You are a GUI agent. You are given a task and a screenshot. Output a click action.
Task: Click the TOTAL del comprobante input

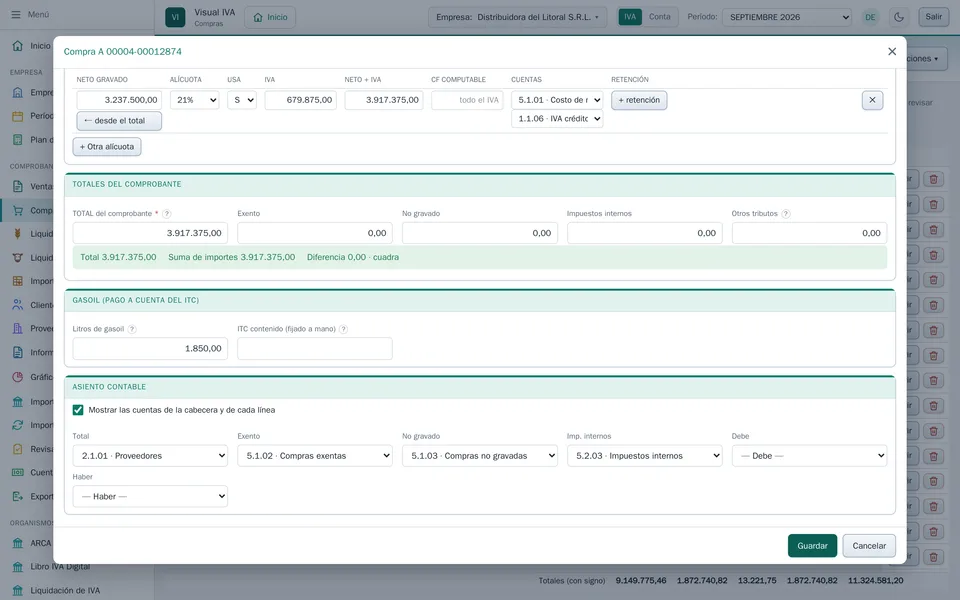tap(150, 233)
